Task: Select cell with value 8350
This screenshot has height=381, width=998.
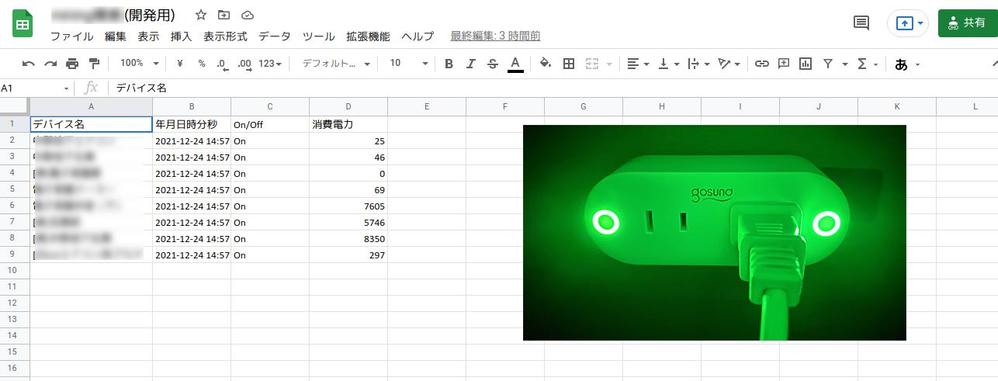Action: [x=348, y=239]
